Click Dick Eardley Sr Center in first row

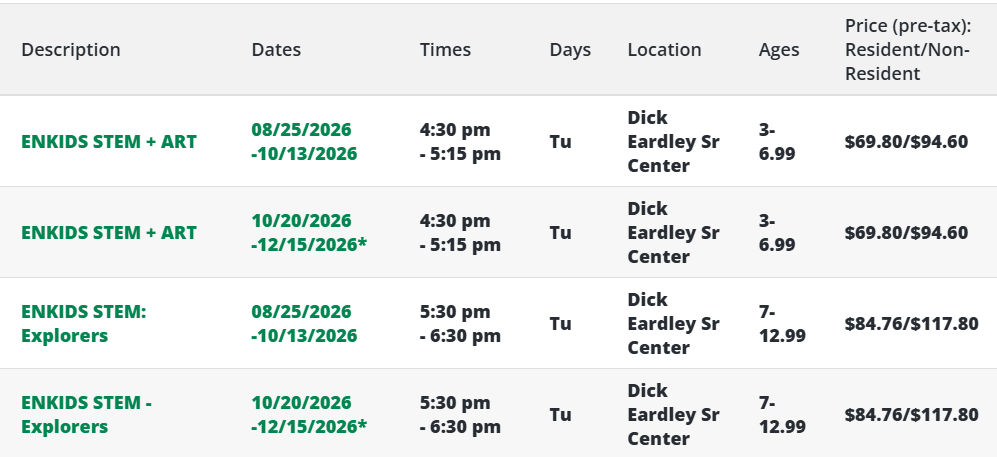(x=673, y=142)
